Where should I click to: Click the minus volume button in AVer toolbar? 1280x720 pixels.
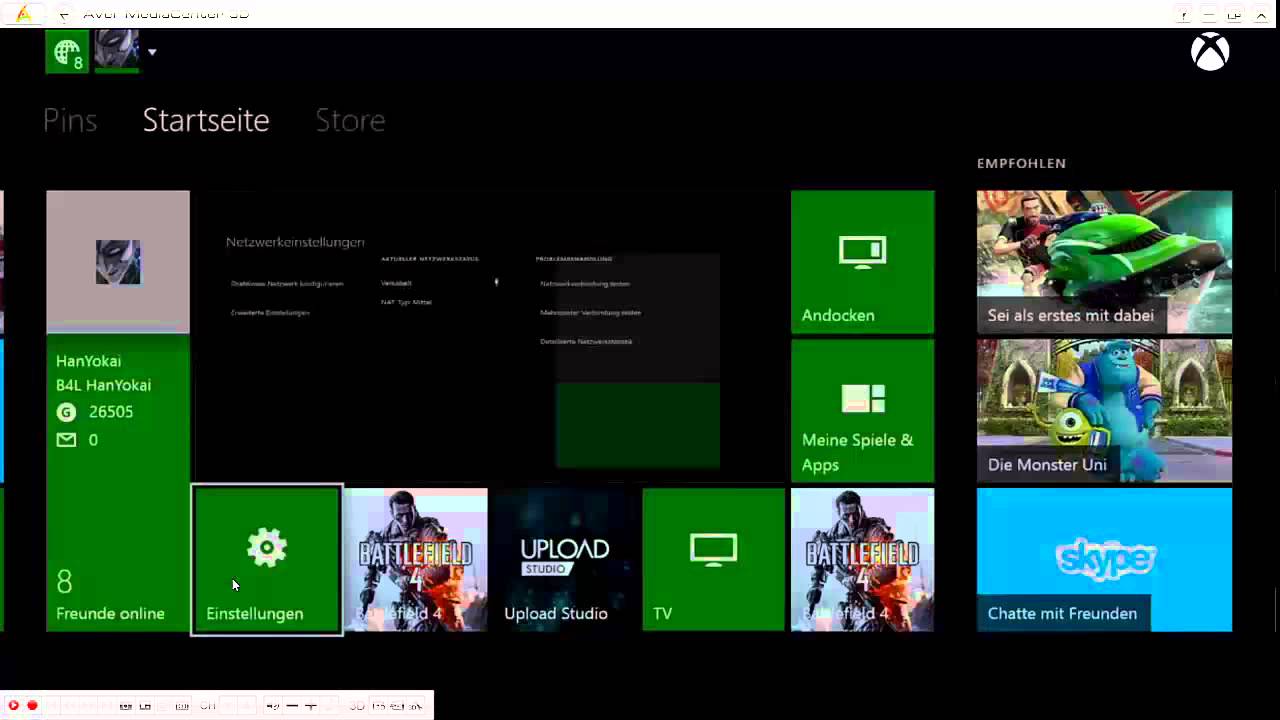292,706
